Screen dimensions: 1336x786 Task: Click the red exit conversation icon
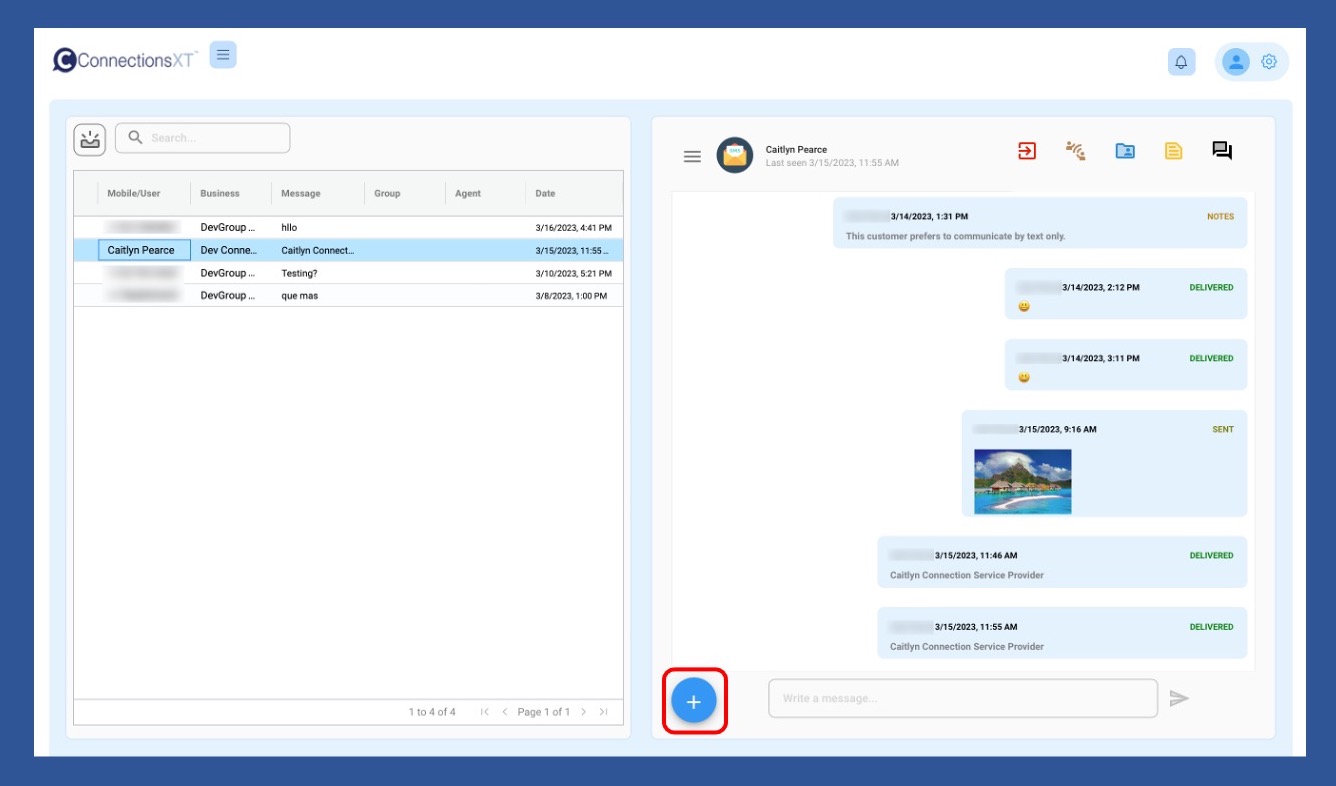[1027, 151]
